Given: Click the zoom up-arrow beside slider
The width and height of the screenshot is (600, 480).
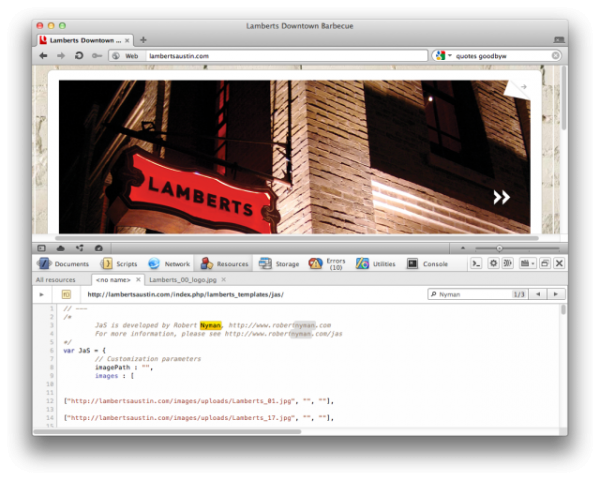Looking at the screenshot, I should coord(463,248).
